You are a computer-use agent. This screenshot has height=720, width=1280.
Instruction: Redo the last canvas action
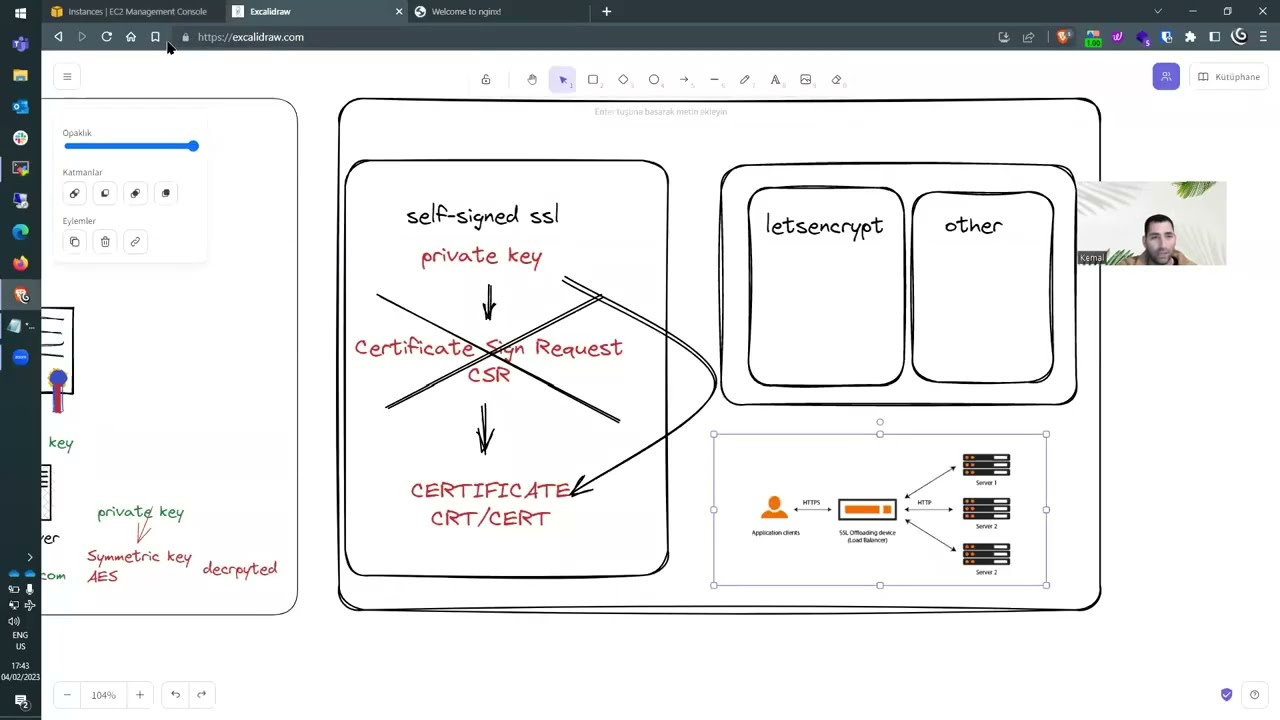[x=201, y=695]
